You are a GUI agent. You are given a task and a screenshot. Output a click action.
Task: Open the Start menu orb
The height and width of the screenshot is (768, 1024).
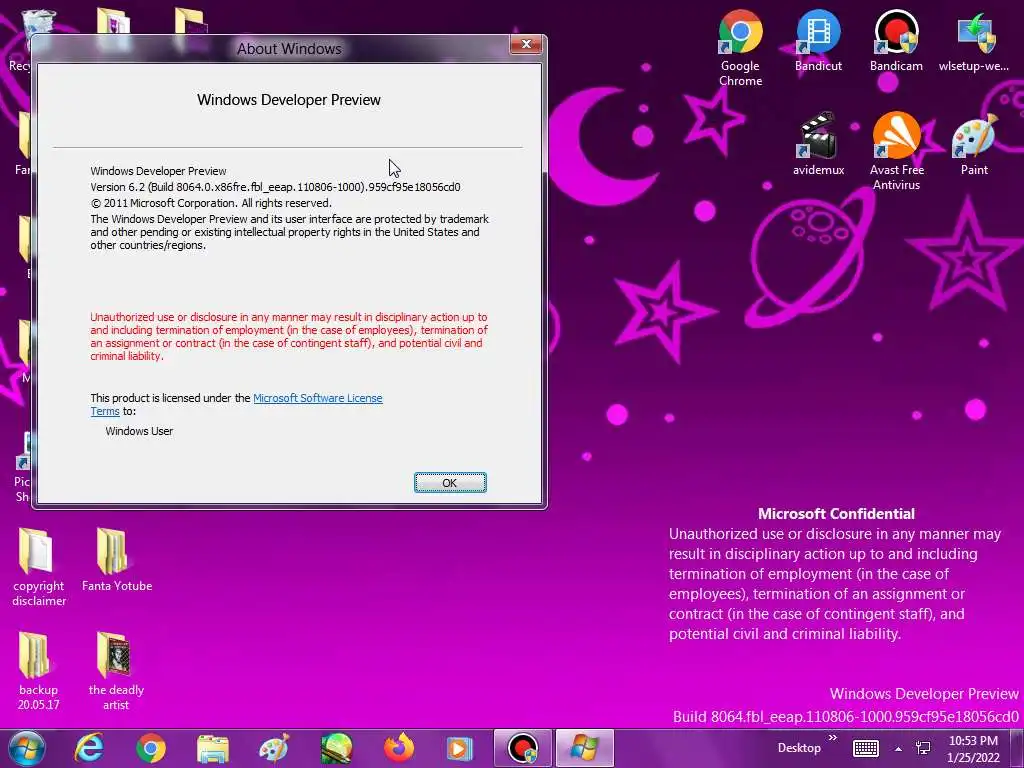(26, 748)
